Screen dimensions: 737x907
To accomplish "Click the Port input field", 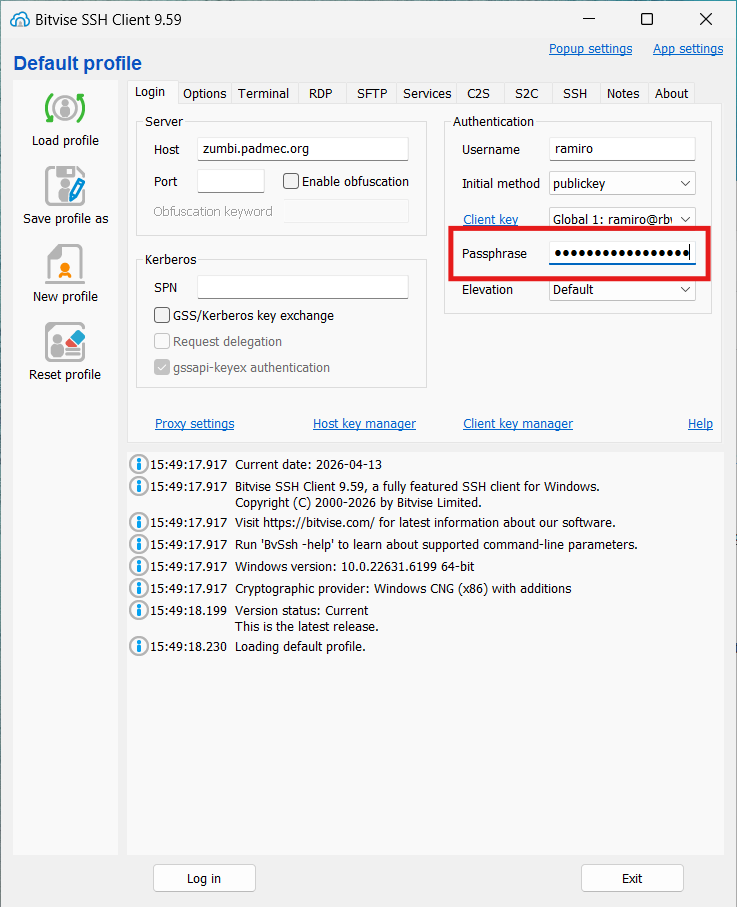I will coord(231,181).
